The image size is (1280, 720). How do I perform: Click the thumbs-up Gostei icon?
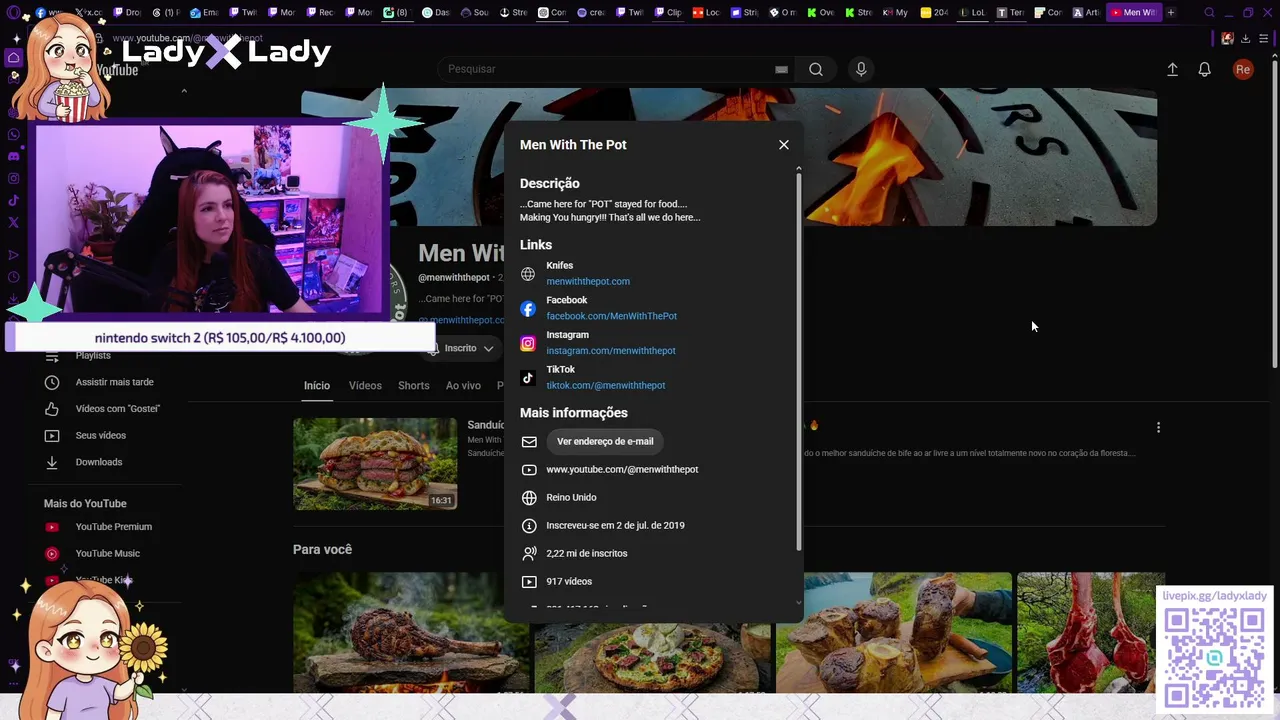pos(52,409)
